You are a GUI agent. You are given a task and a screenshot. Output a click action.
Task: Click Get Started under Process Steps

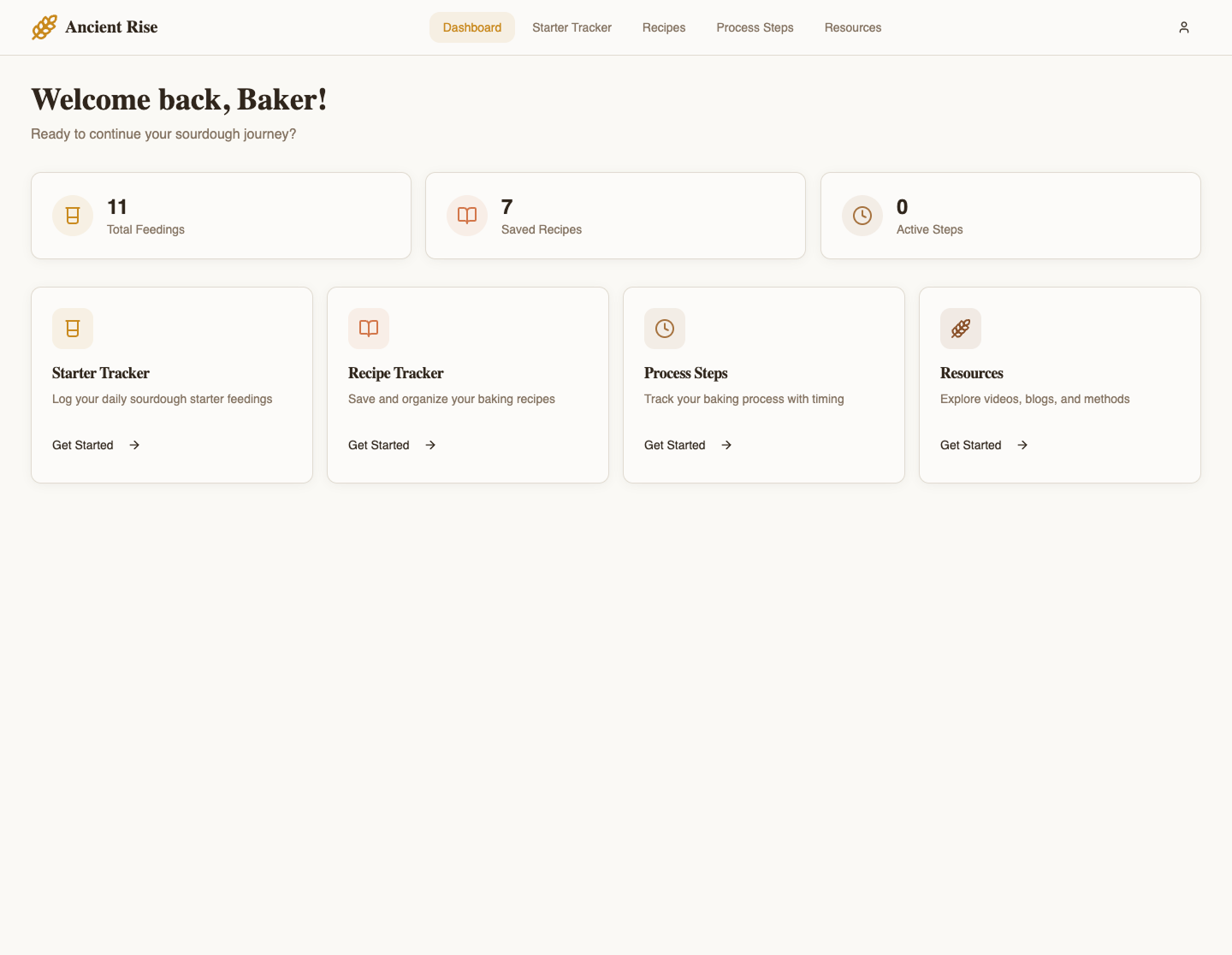pos(675,445)
